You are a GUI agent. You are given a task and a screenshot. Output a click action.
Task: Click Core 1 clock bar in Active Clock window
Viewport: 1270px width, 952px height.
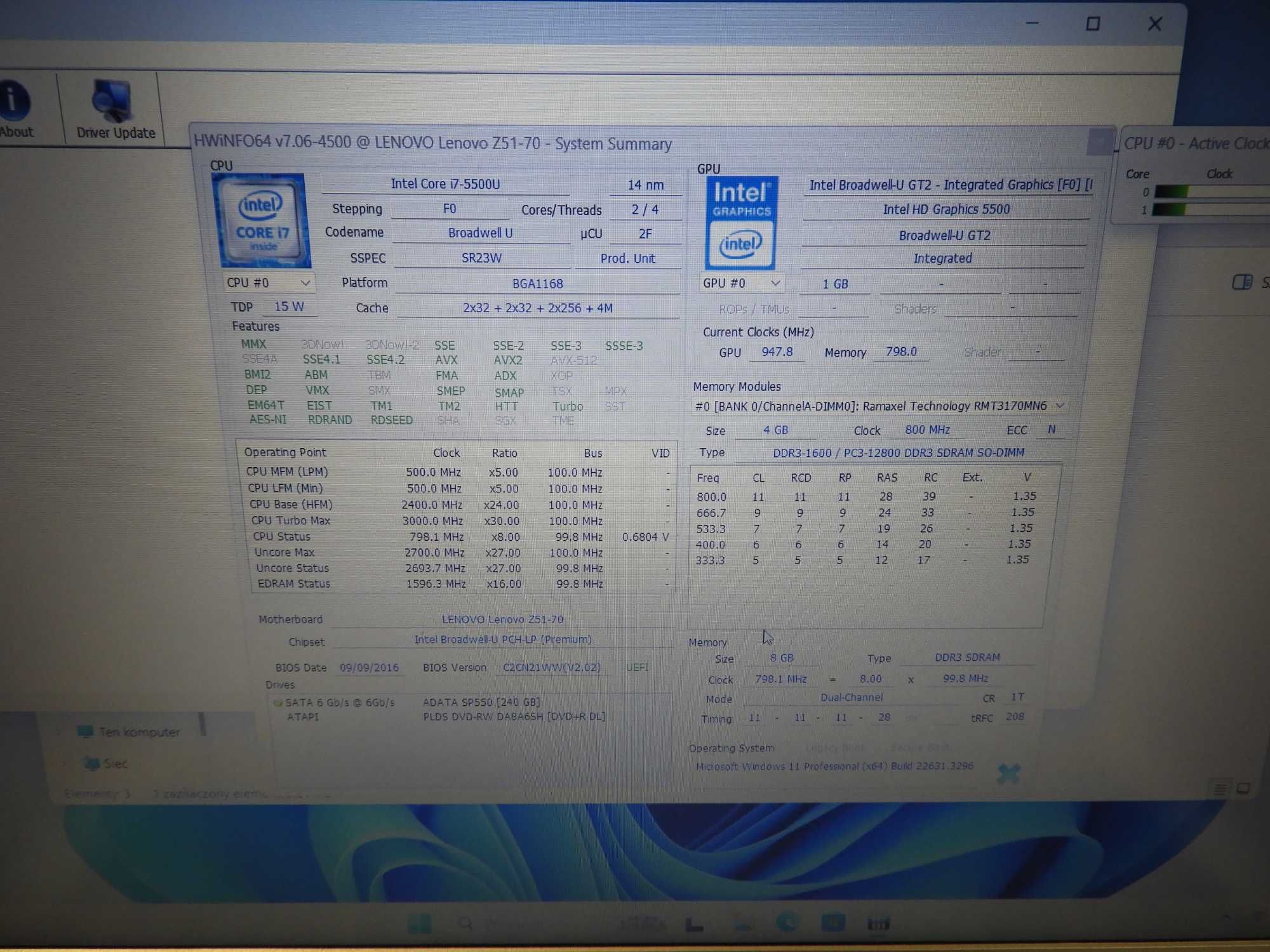1211,209
